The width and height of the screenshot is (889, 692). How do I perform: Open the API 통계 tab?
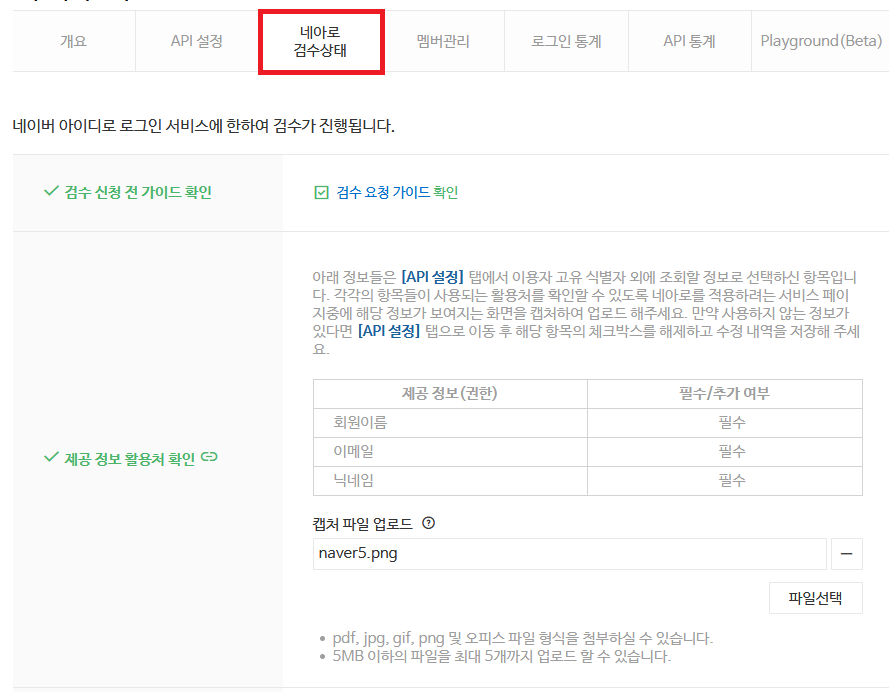[x=689, y=41]
